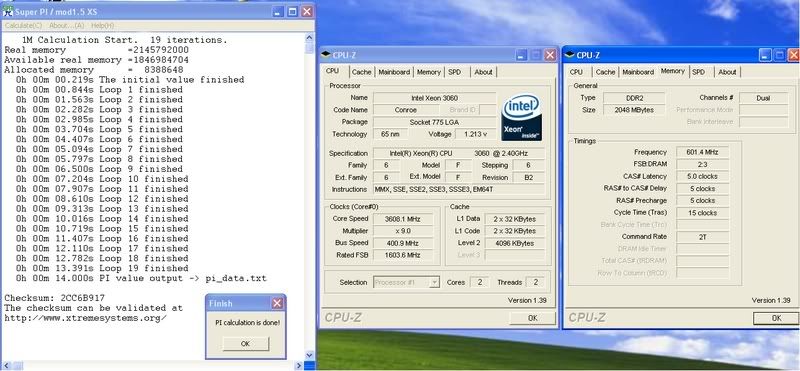The width and height of the screenshot is (800, 371).
Task: Click the Super PI vertical scrollbar down arrow
Action: pos(309,355)
